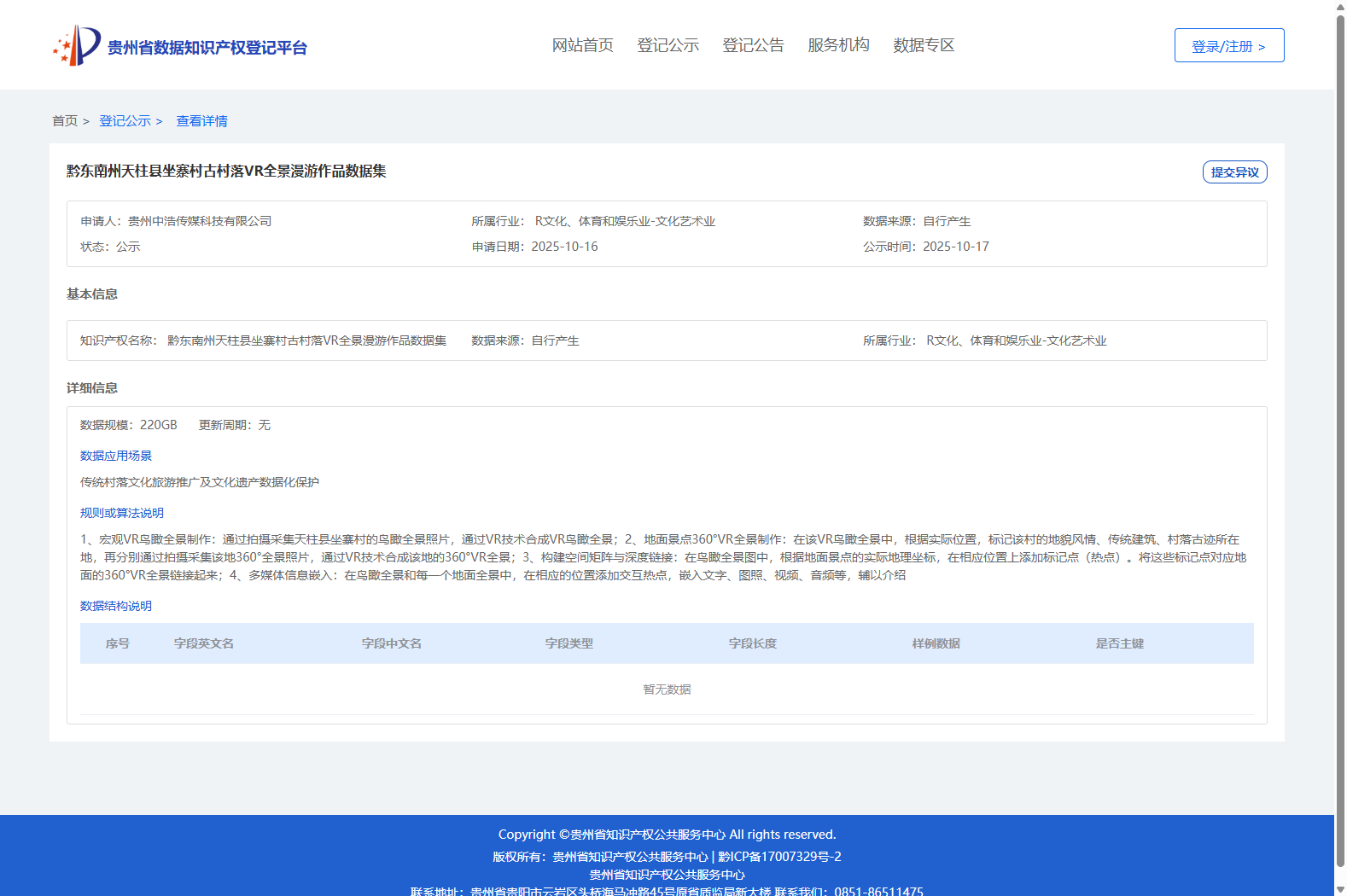Viewport: 1347px width, 896px height.
Task: Click the 字段英文名 column header
Action: [204, 643]
